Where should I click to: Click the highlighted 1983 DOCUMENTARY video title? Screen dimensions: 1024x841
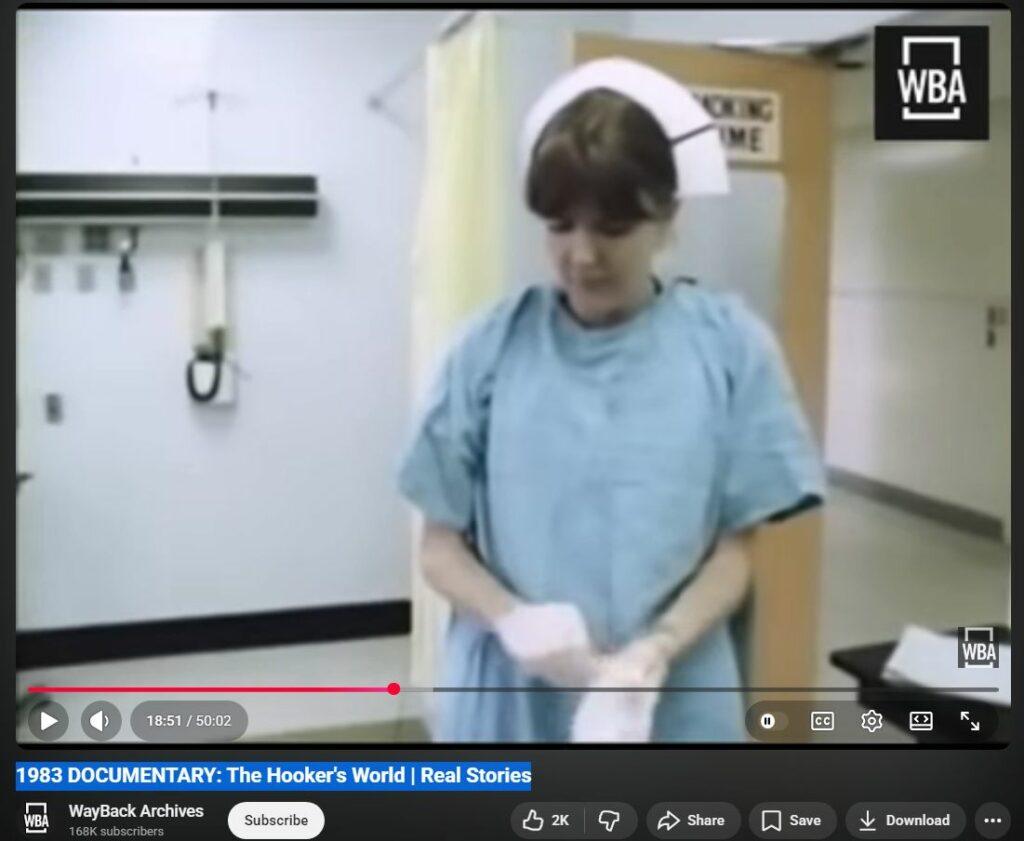(273, 775)
